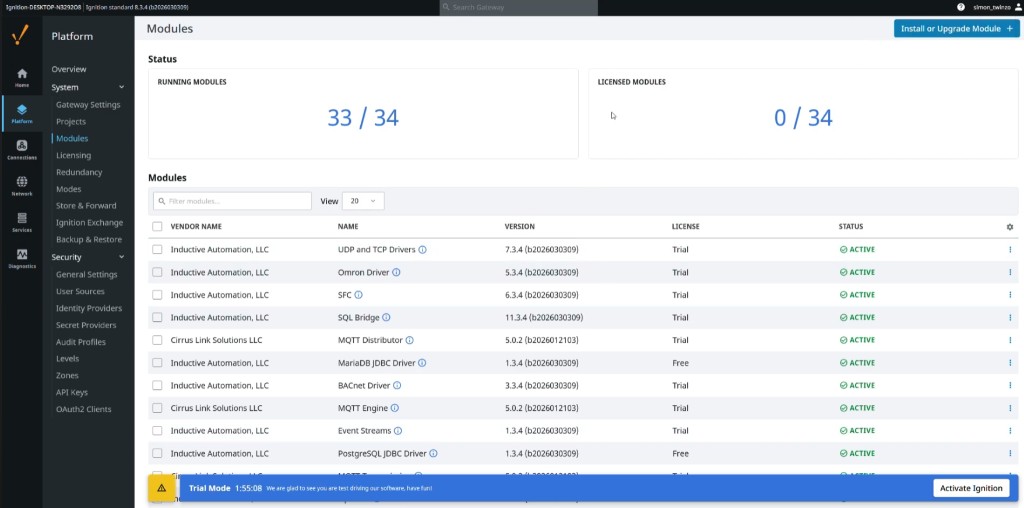Check the BACnet Driver row checkbox
This screenshot has width=1024, height=508.
coord(157,385)
